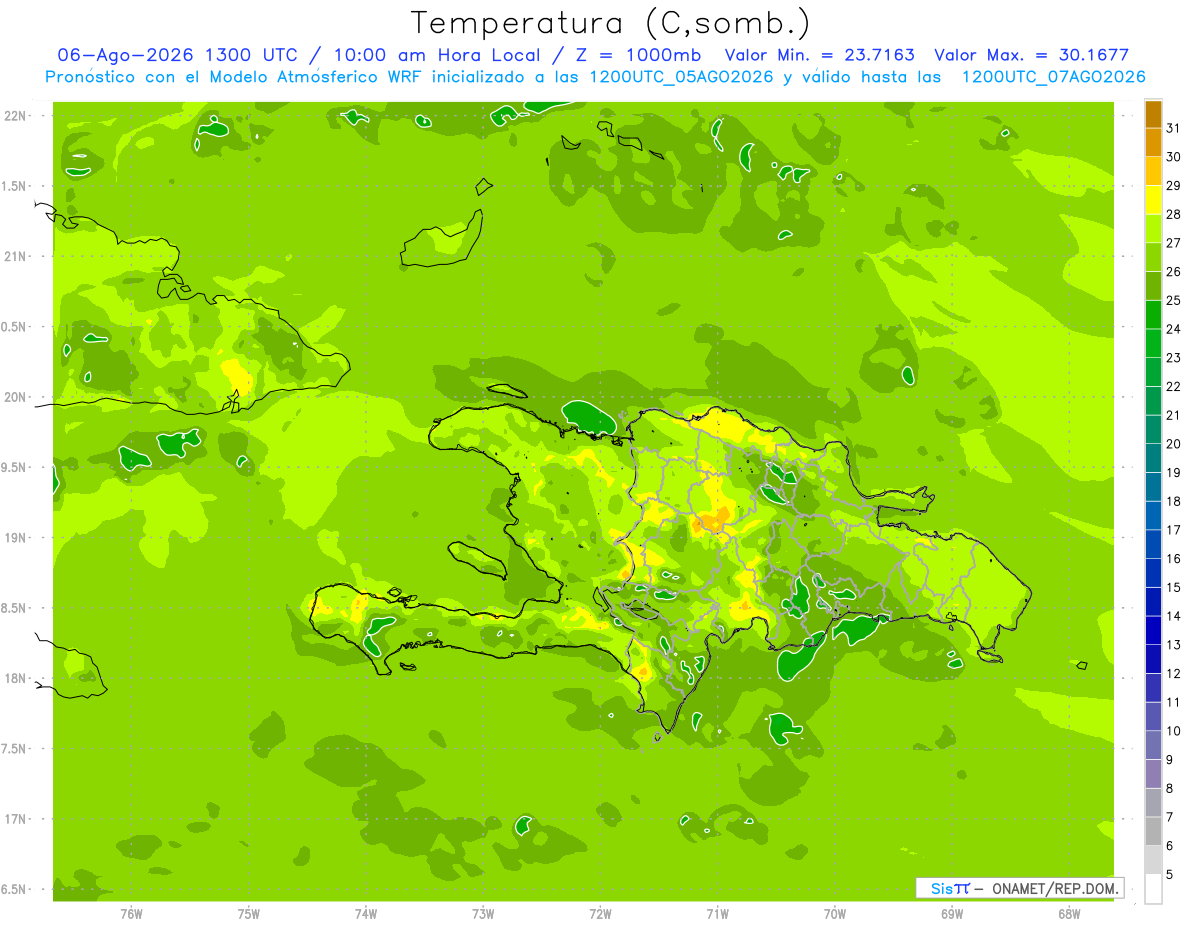
Task: Select the date text '06-Ago-2026 1300 UTC'
Action: tap(178, 55)
